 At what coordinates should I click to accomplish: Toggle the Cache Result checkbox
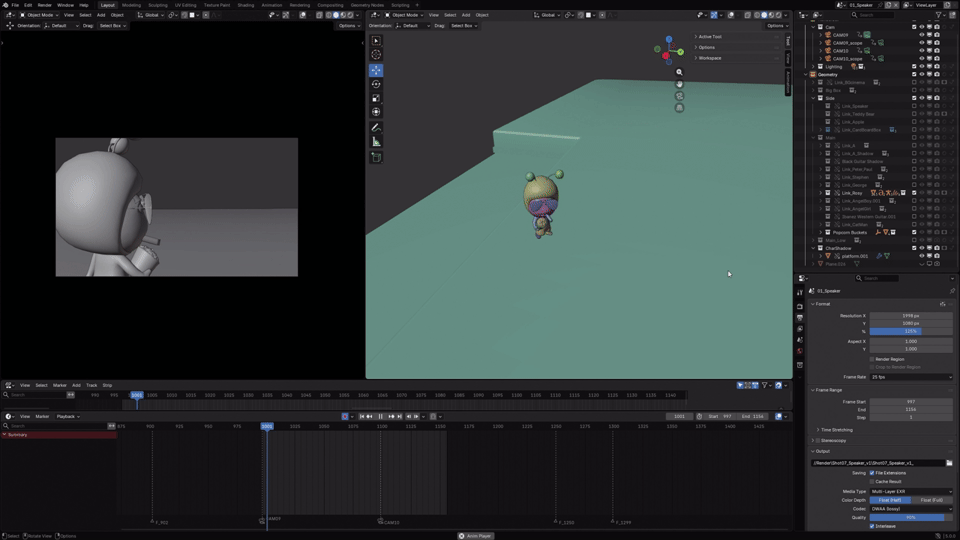click(872, 481)
